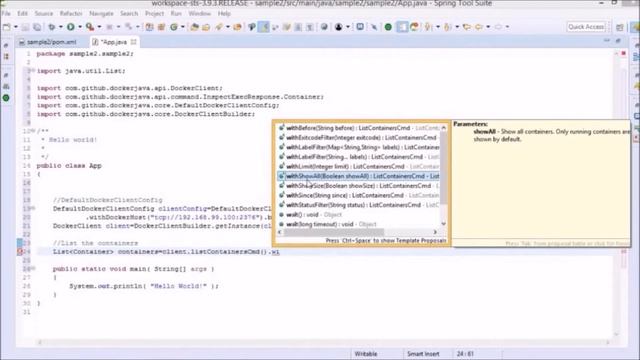
Task: Click proposal list scroll-up arrow
Action: click(x=444, y=128)
